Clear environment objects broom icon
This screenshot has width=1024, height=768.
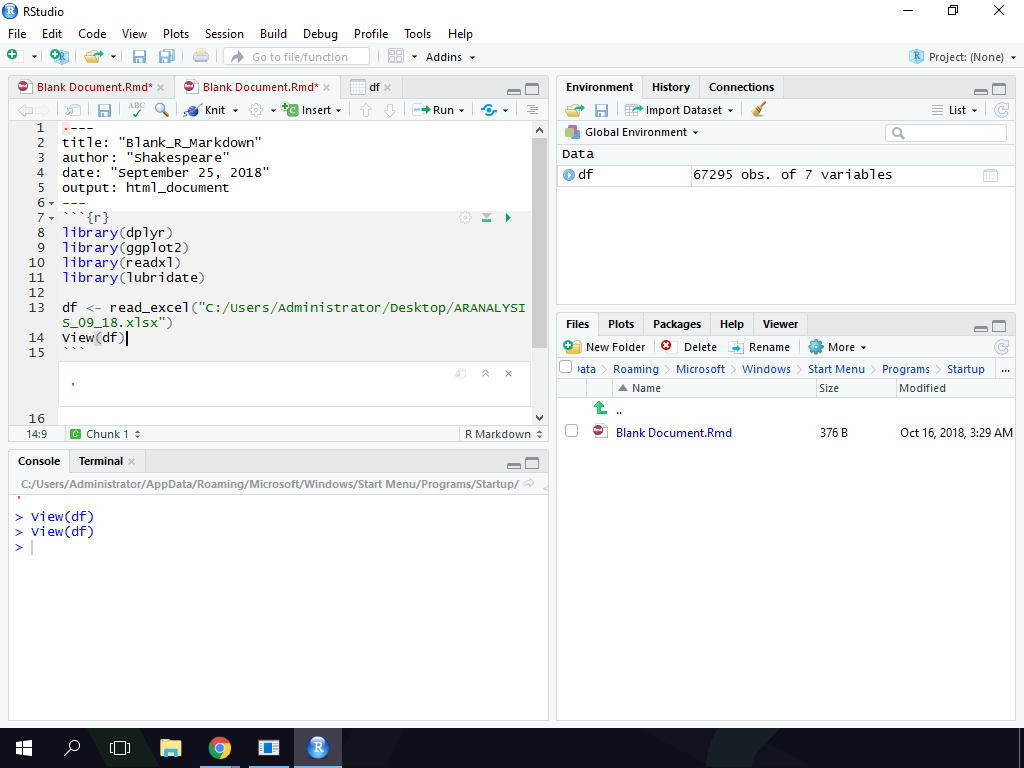pyautogui.click(x=758, y=109)
